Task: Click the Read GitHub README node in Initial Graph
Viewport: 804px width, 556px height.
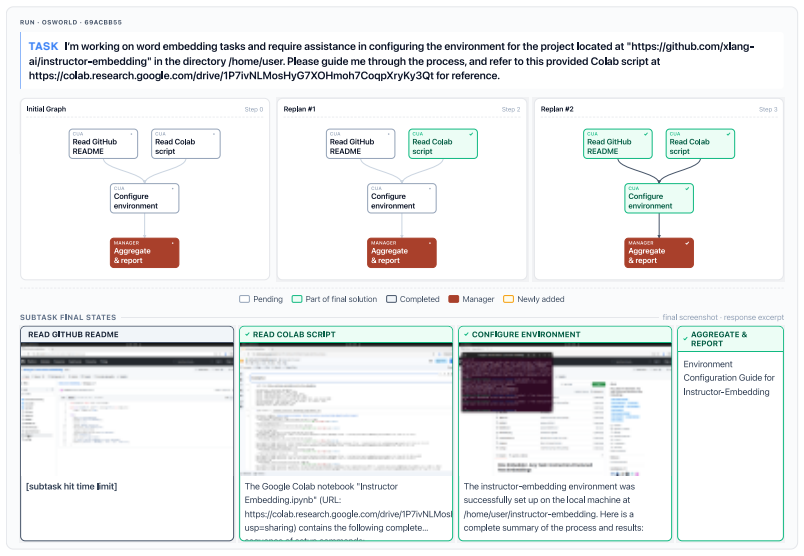Action: click(x=103, y=144)
